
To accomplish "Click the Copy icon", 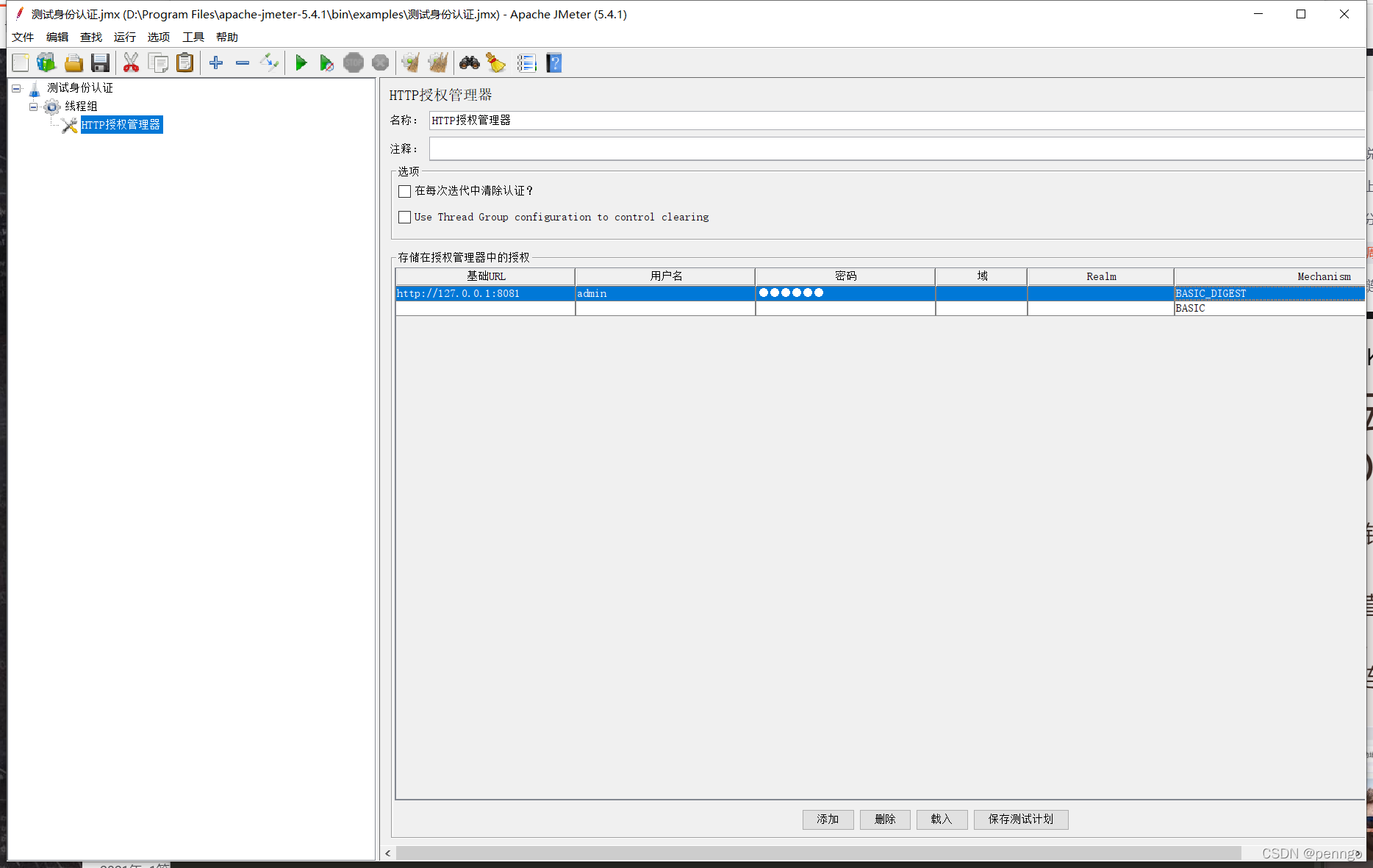I will click(158, 63).
